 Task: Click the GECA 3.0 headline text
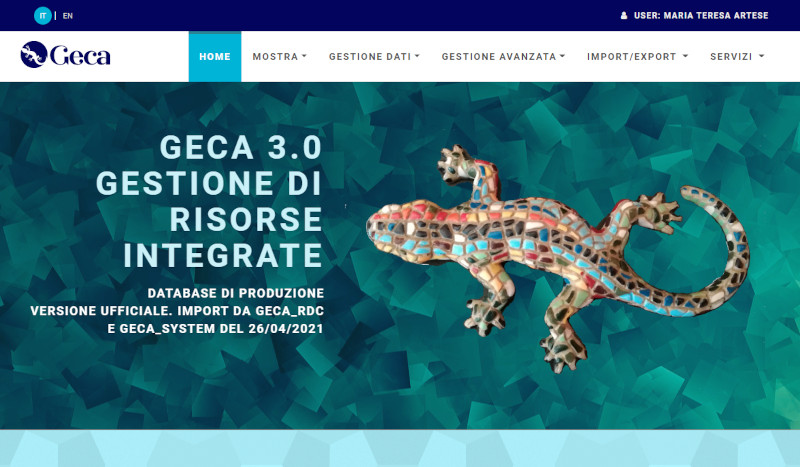(240, 148)
